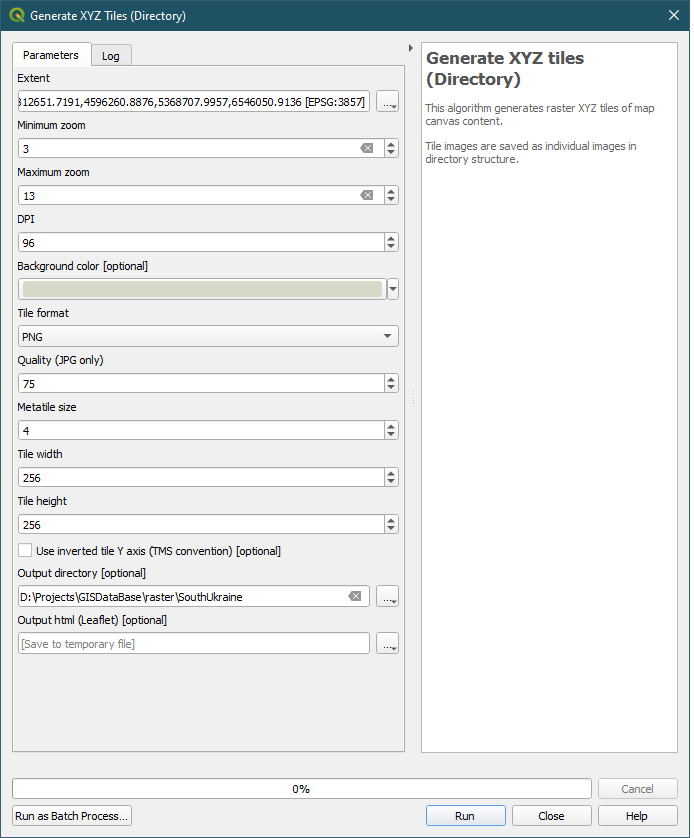
Task: Enable inverted tile Y axis checkbox
Action: click(x=25, y=550)
